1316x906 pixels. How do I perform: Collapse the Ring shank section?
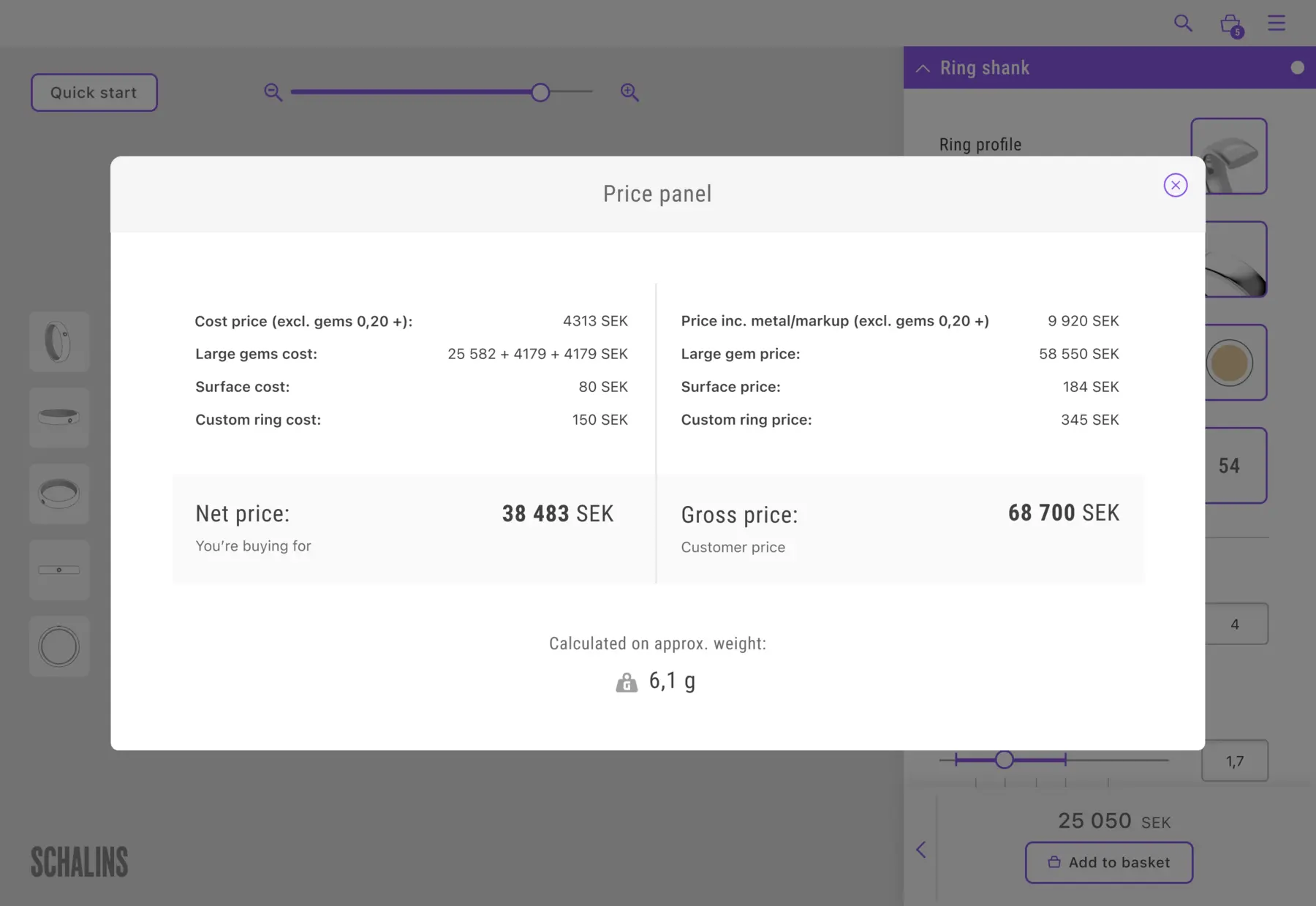(923, 68)
